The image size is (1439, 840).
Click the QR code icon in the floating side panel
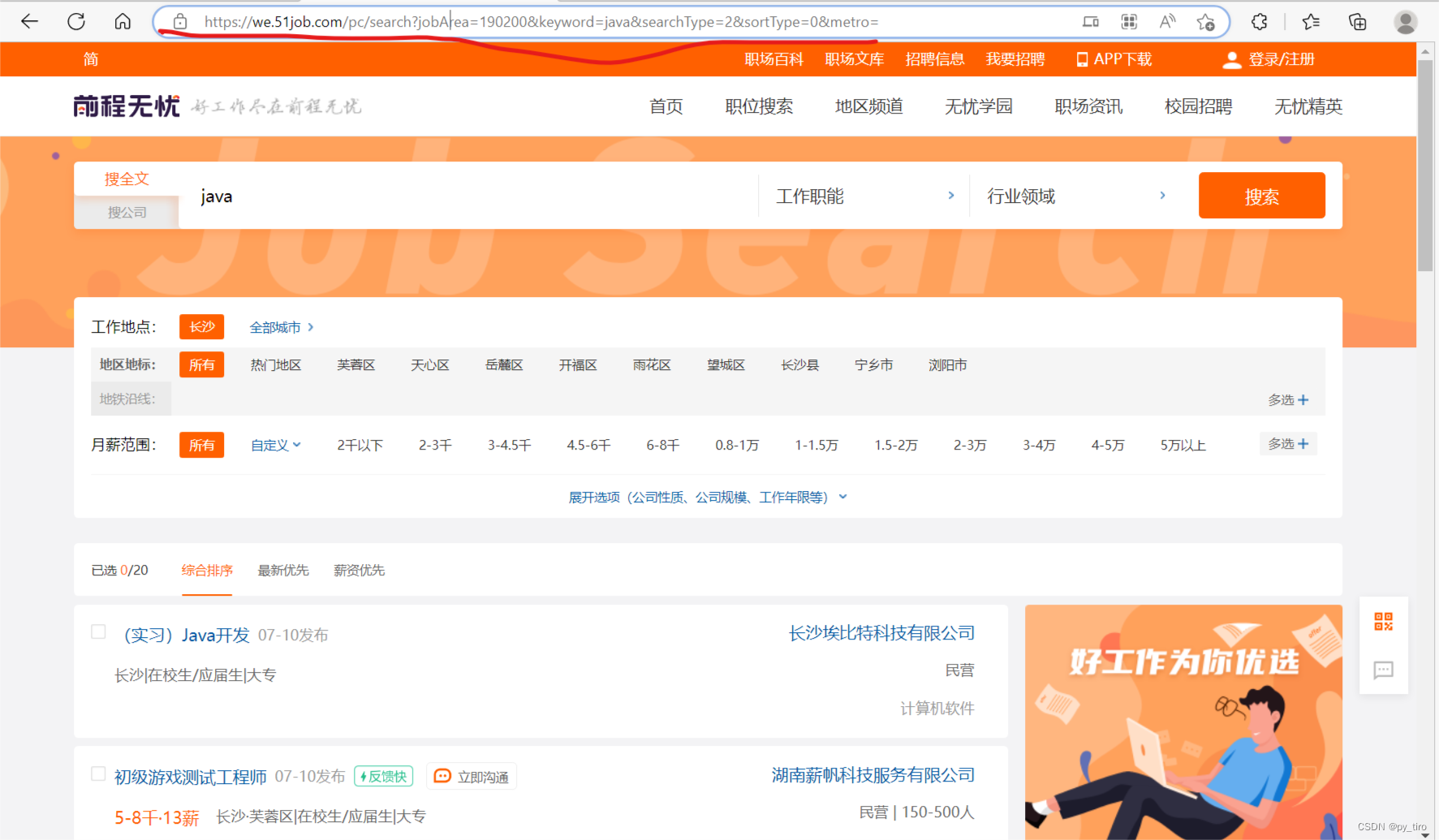pos(1384,621)
